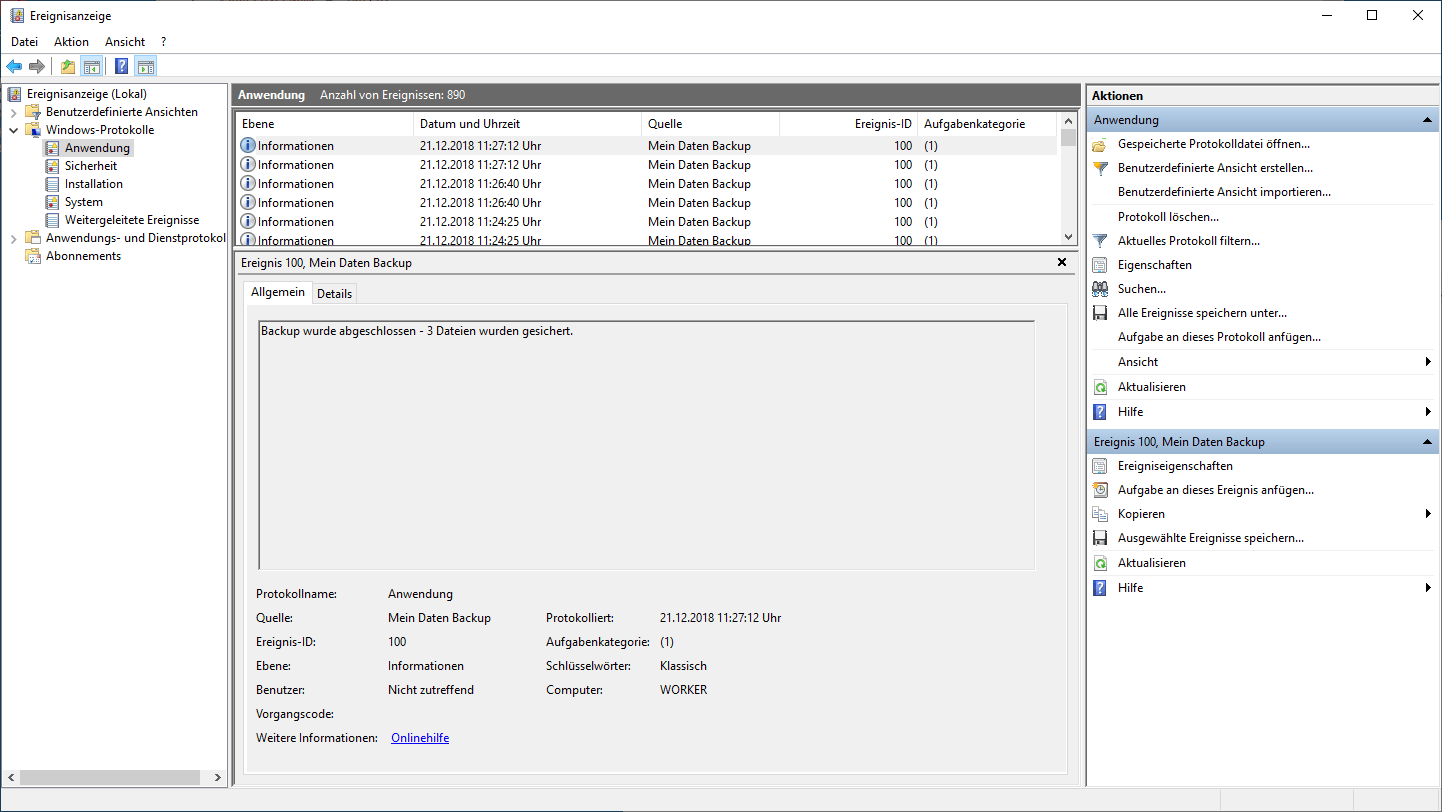Click Protokoll löschen... action
Image resolution: width=1442 pixels, height=812 pixels.
click(1168, 217)
